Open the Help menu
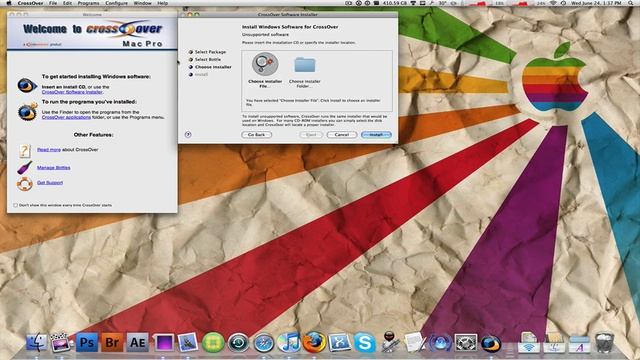640x360 pixels. 162,3
